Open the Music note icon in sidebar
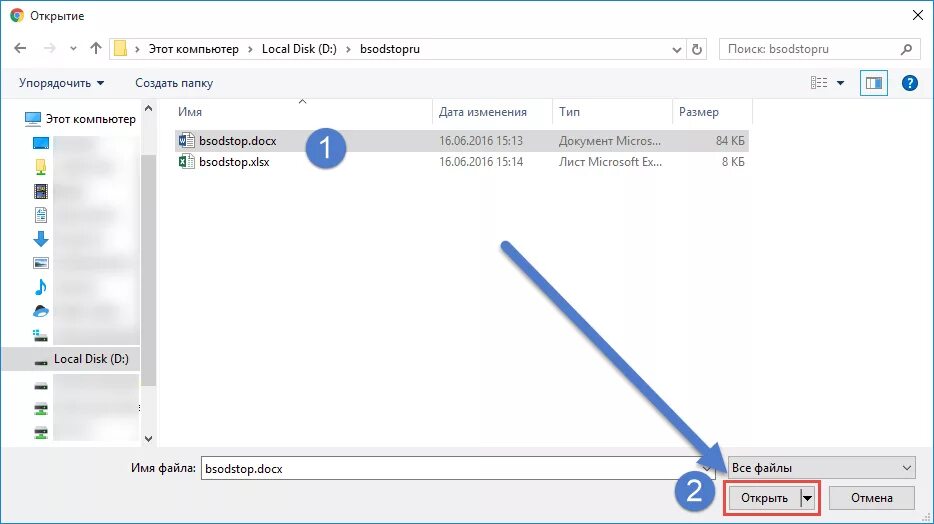 coord(41,287)
